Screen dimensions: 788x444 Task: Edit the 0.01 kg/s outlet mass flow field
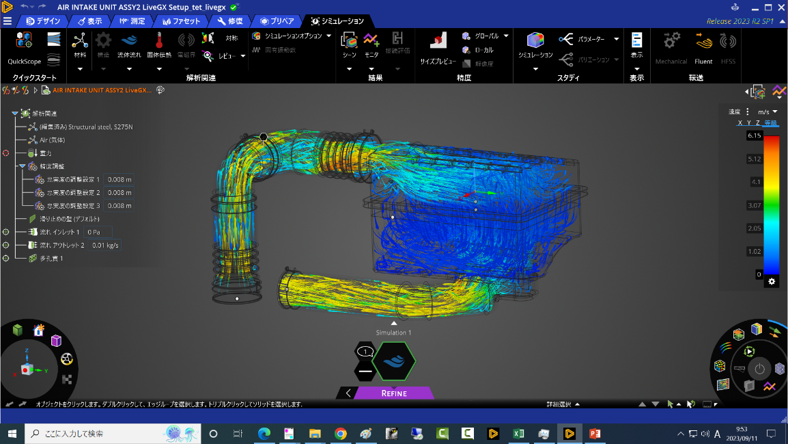coord(105,245)
